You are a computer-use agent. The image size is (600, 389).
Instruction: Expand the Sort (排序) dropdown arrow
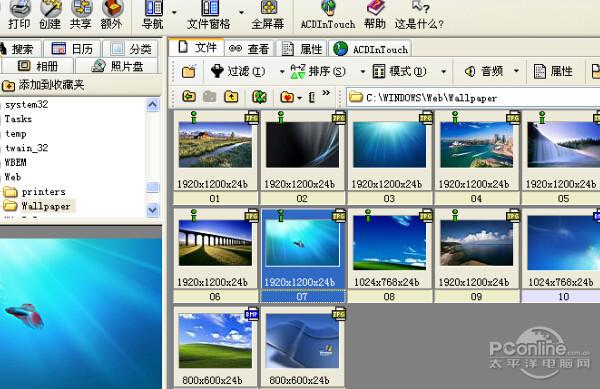click(x=363, y=72)
